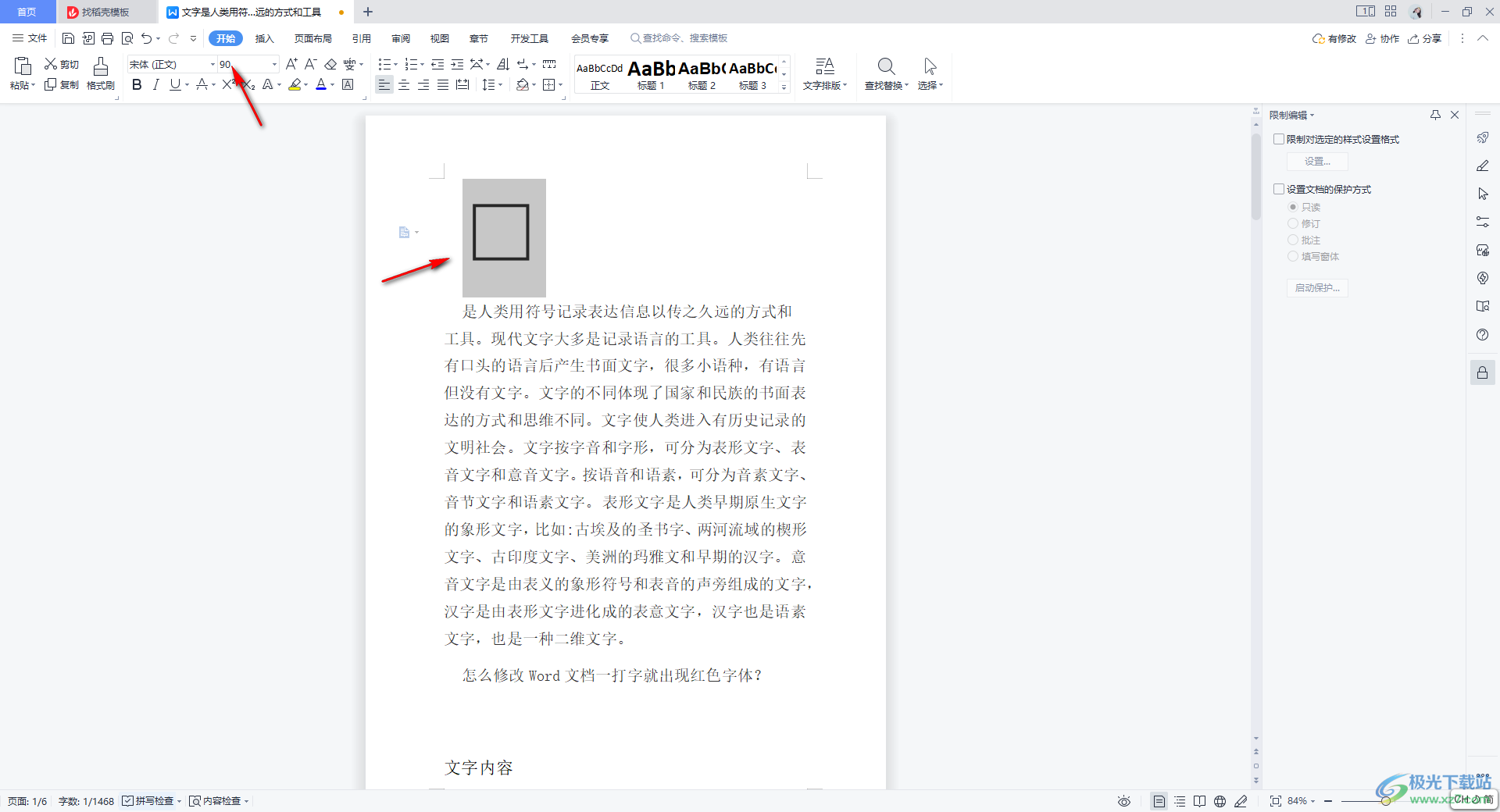Switch to the Page Layout (页面布局) tab
1500x812 pixels.
pyautogui.click(x=312, y=38)
